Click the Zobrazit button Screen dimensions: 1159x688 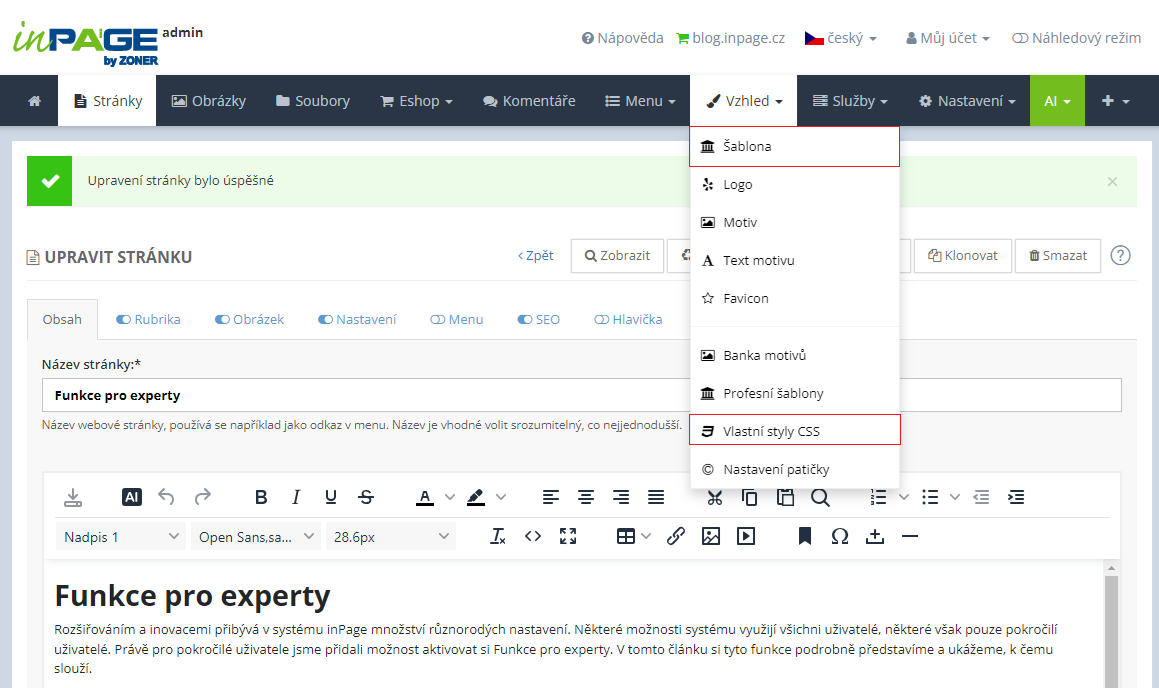pos(617,256)
